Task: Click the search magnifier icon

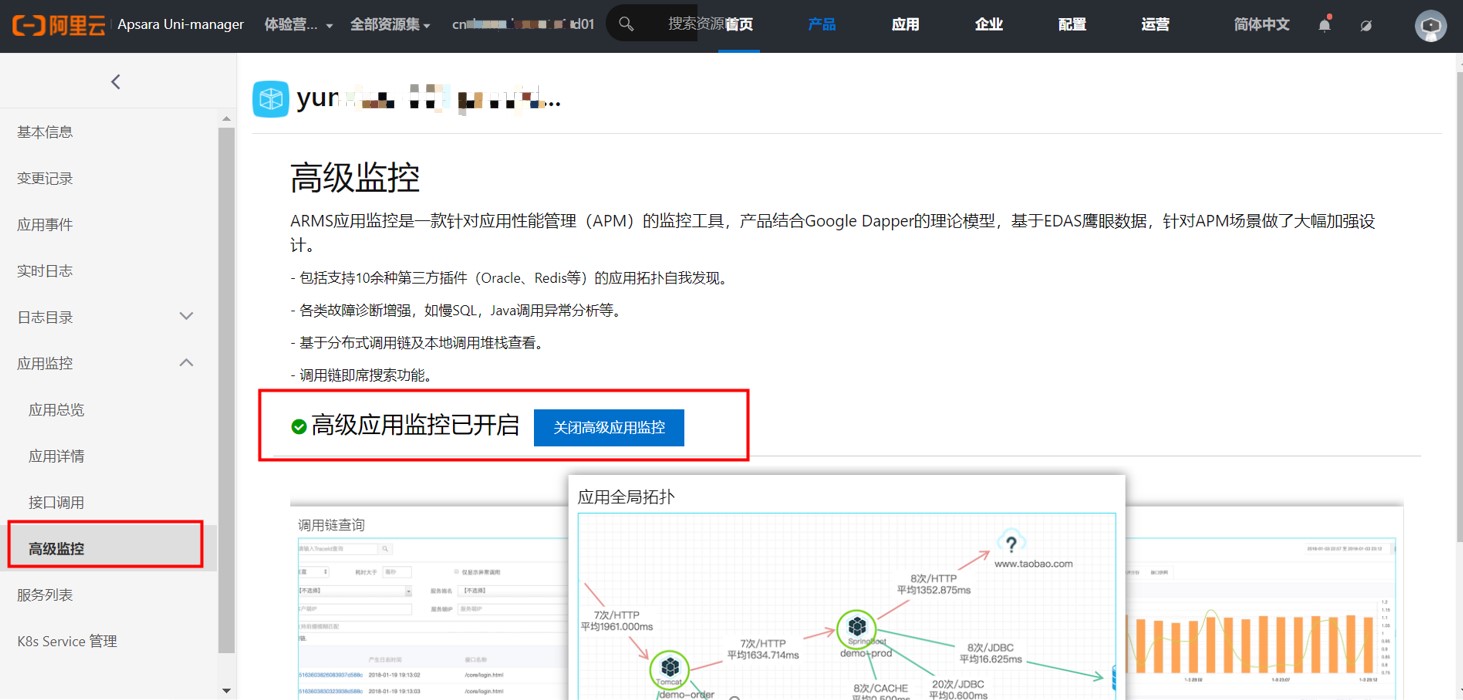Action: [626, 24]
